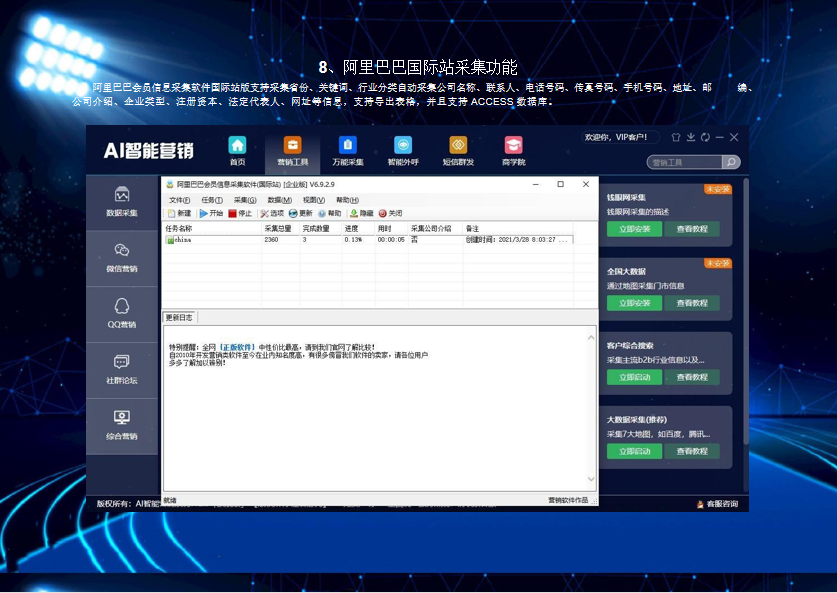Click the log pane scroll up arrow
This screenshot has width=837, height=593.
click(x=591, y=337)
